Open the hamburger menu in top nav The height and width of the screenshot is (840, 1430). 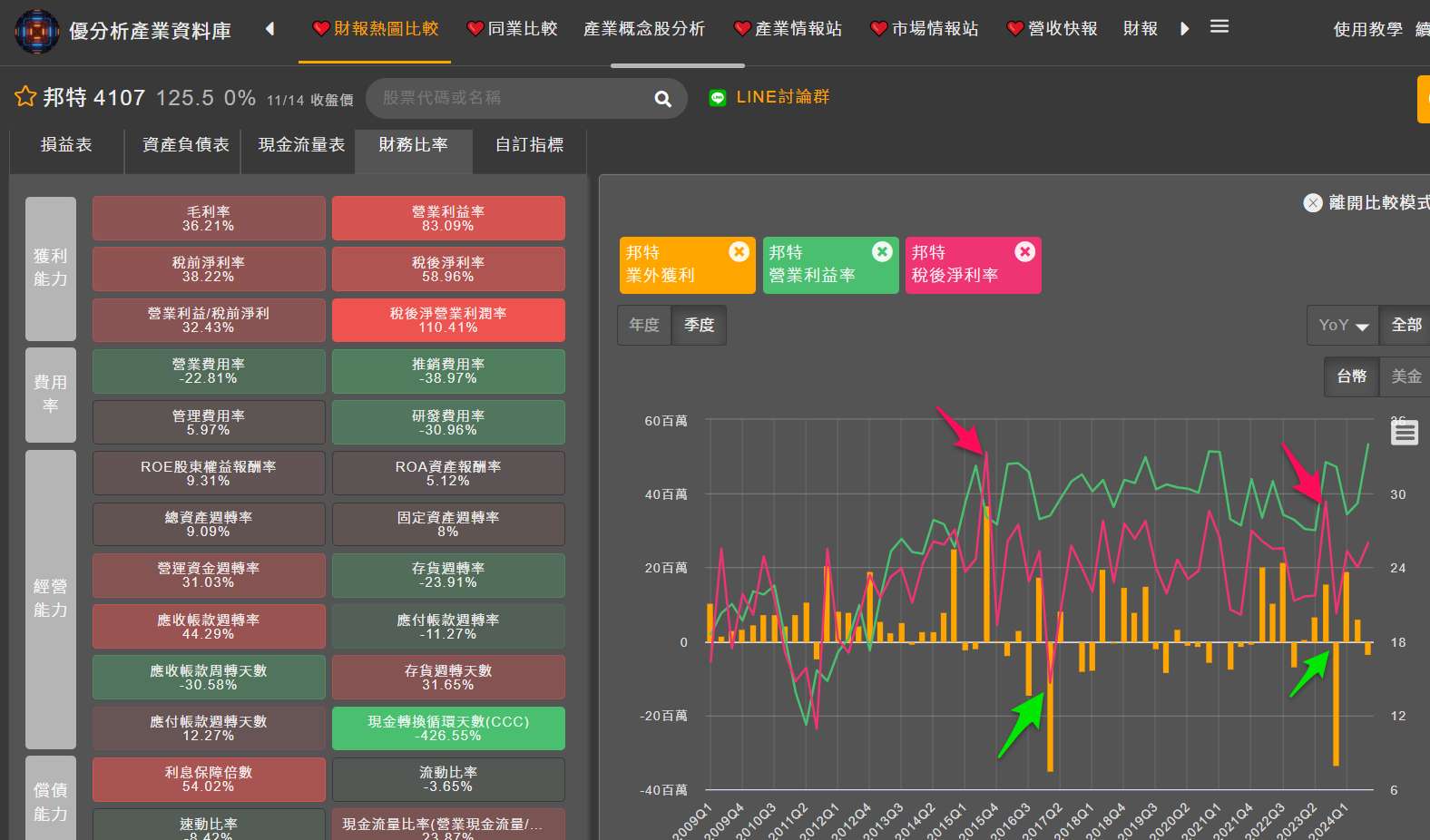[1219, 27]
